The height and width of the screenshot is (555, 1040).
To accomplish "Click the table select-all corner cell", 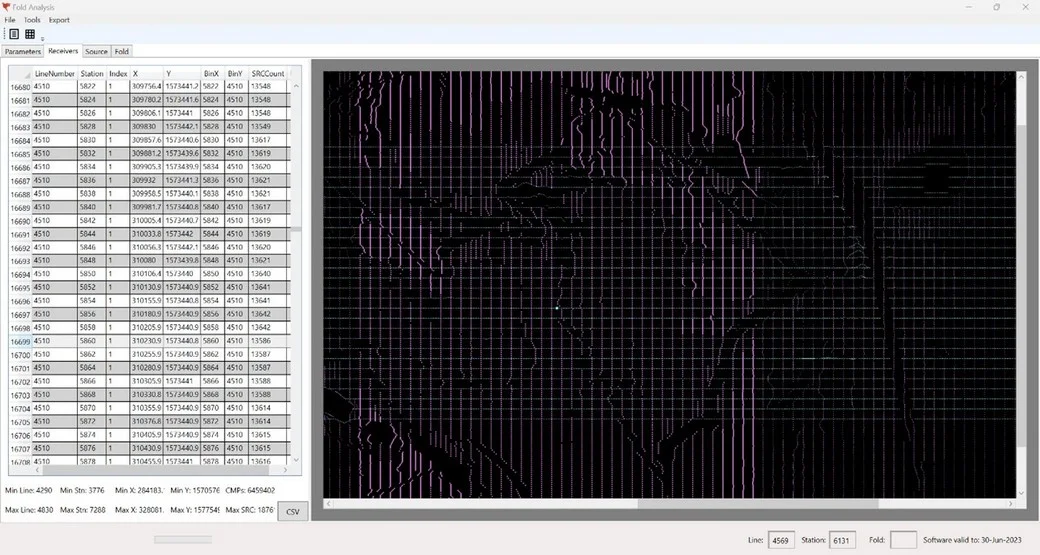I will [20, 74].
